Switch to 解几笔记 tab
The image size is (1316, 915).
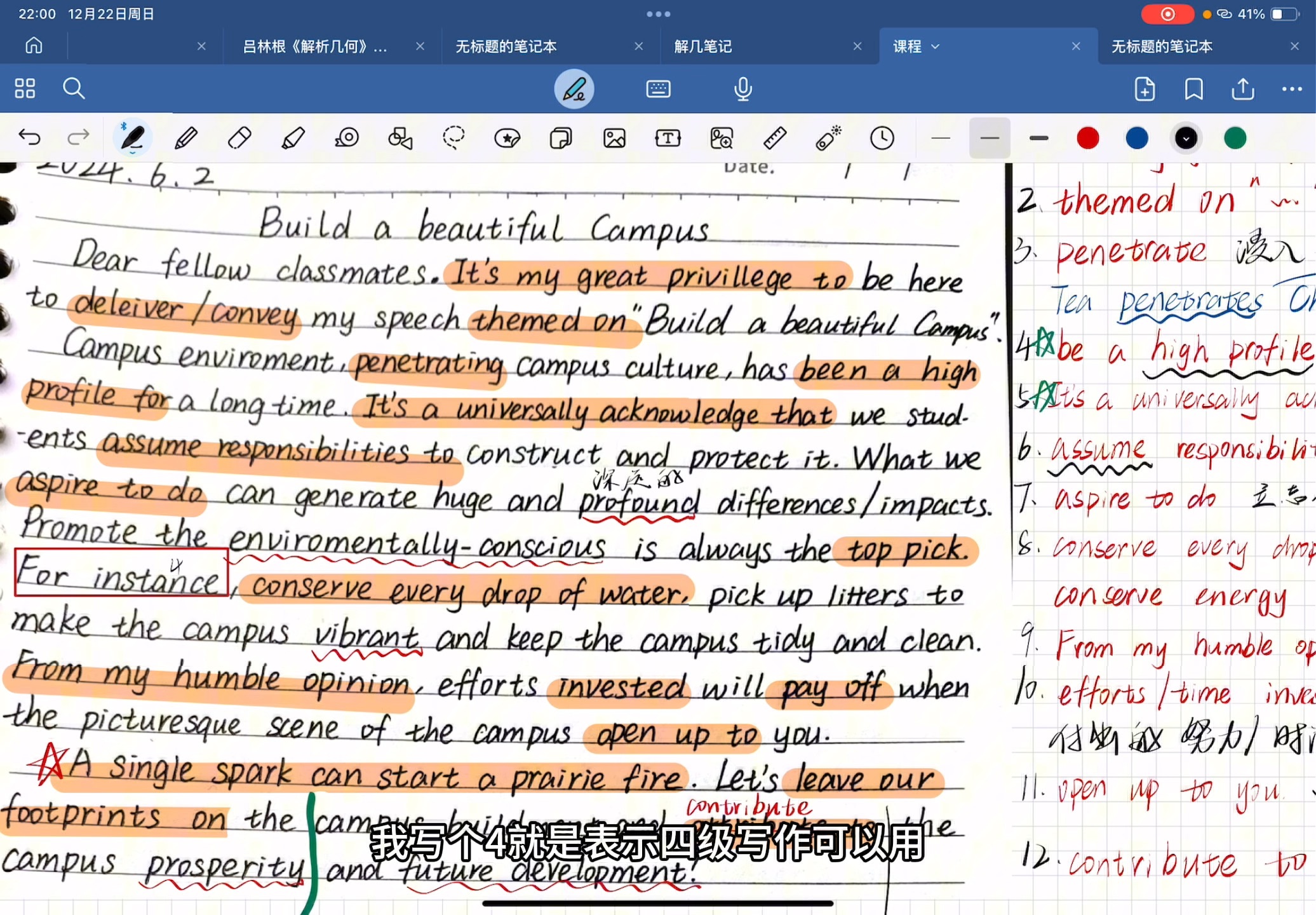[703, 46]
